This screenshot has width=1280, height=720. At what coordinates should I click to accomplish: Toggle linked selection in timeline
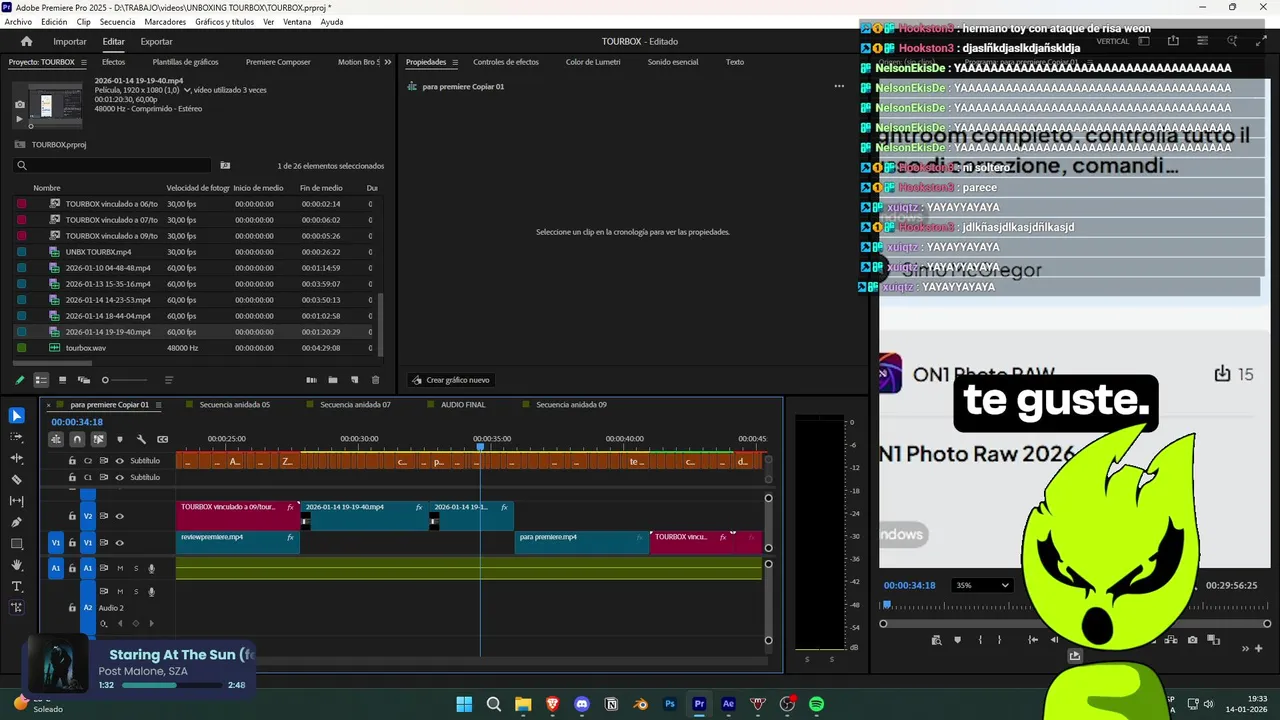[98, 439]
